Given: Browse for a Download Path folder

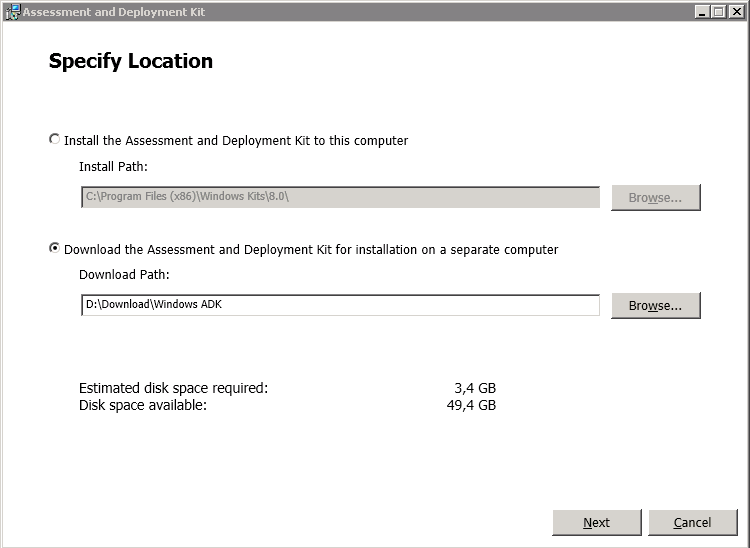Looking at the screenshot, I should (655, 306).
